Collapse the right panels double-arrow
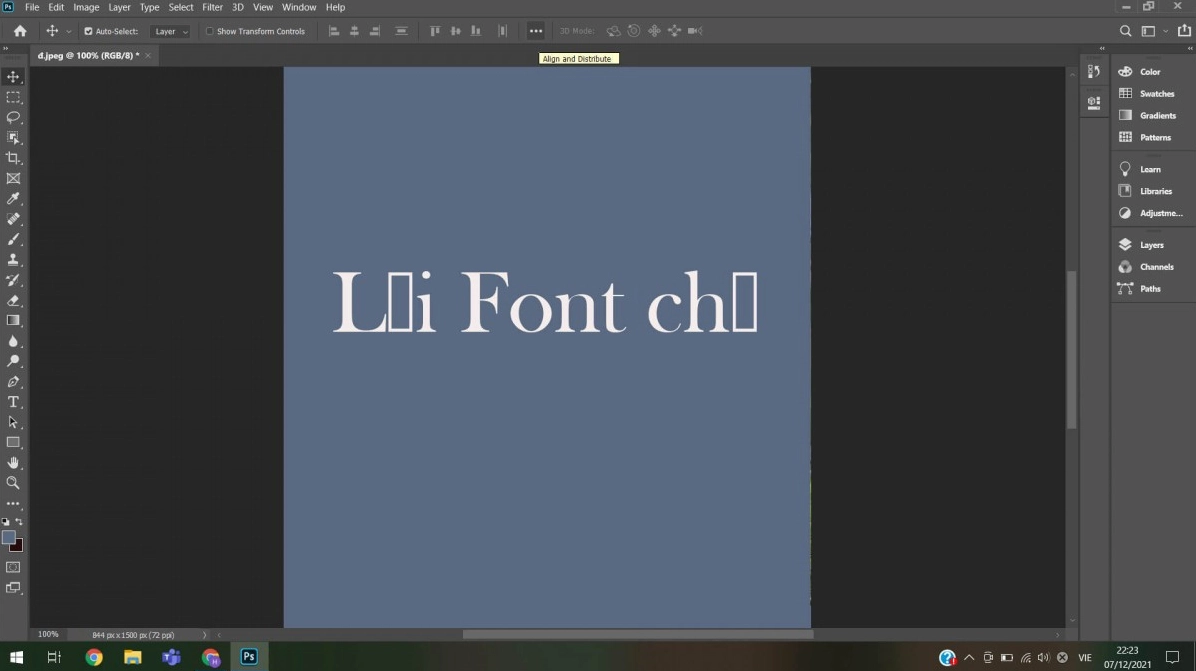 point(1190,48)
